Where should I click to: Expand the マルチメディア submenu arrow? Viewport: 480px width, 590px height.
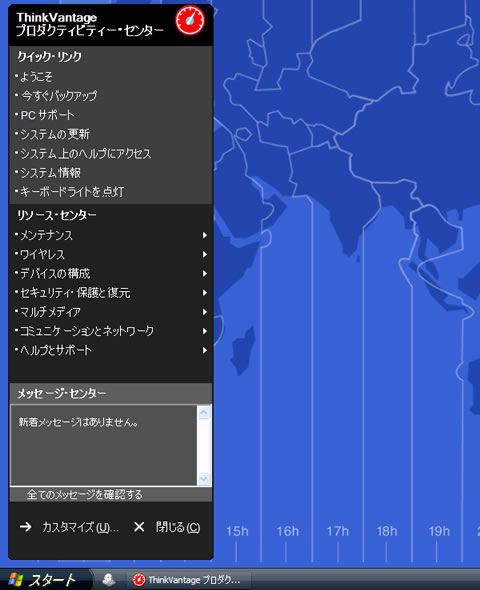205,312
